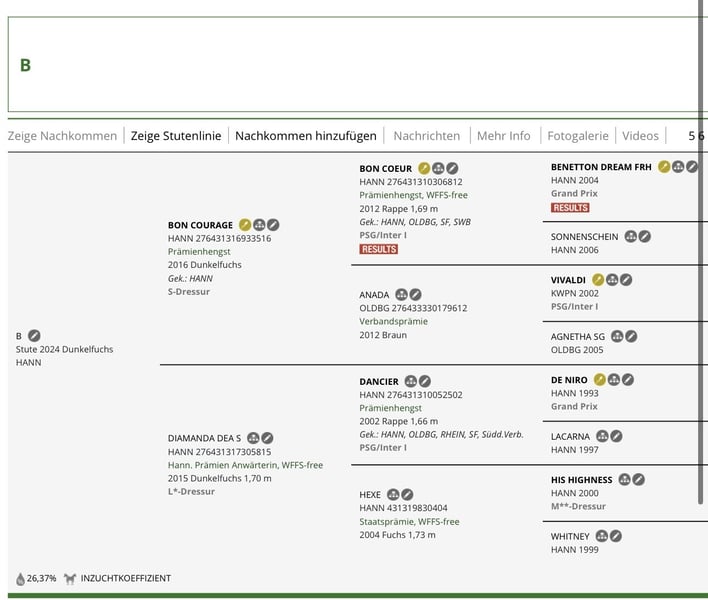Open the Mehr Info tab
The width and height of the screenshot is (708, 600).
(503, 136)
